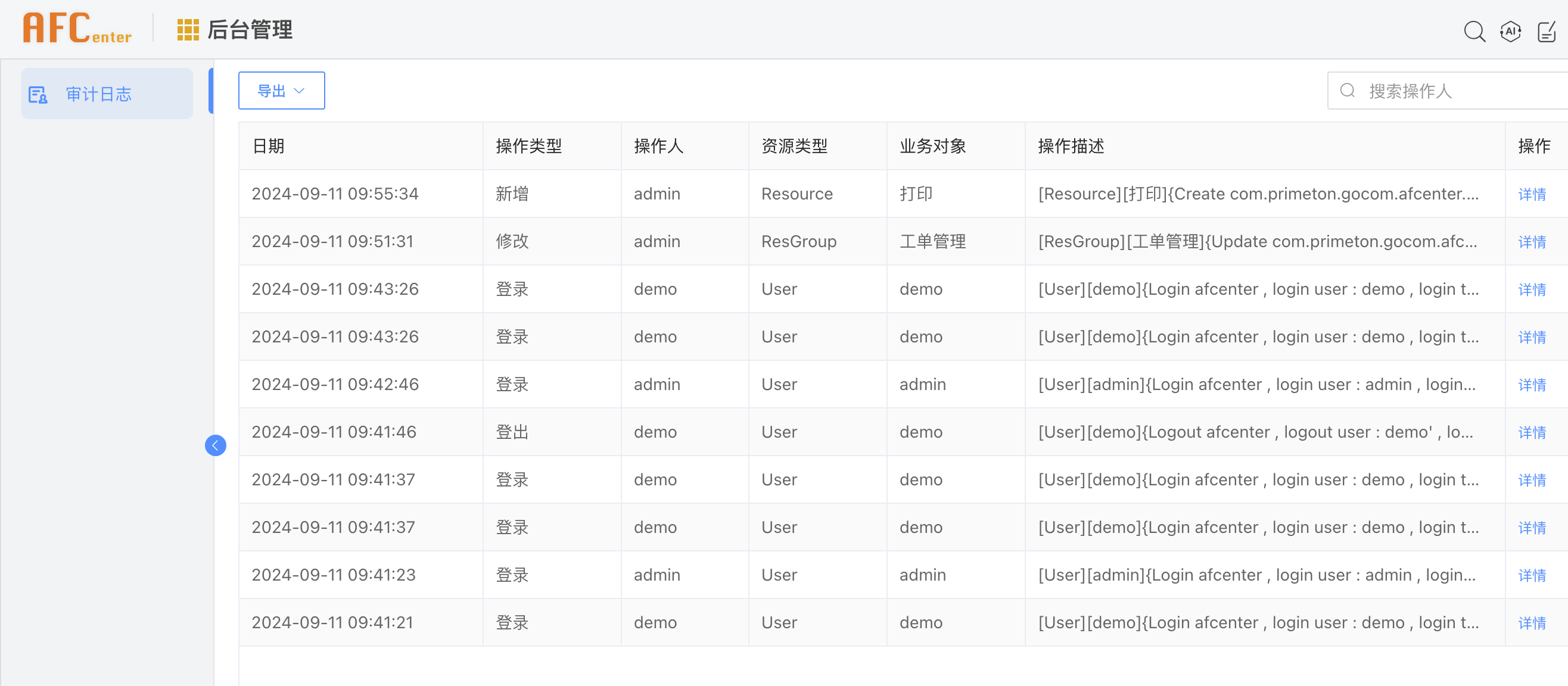Click magnifier icon in operator search box

[x=1348, y=91]
